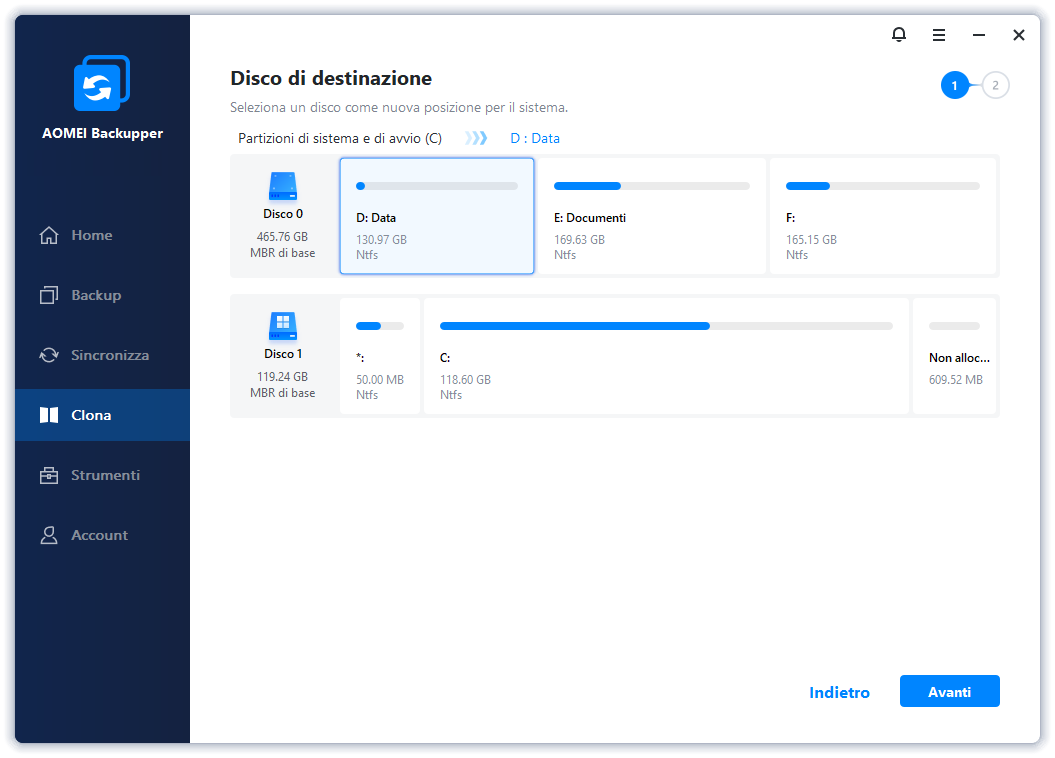Select the D: Data partition
This screenshot has height=758, width=1055.
point(437,216)
